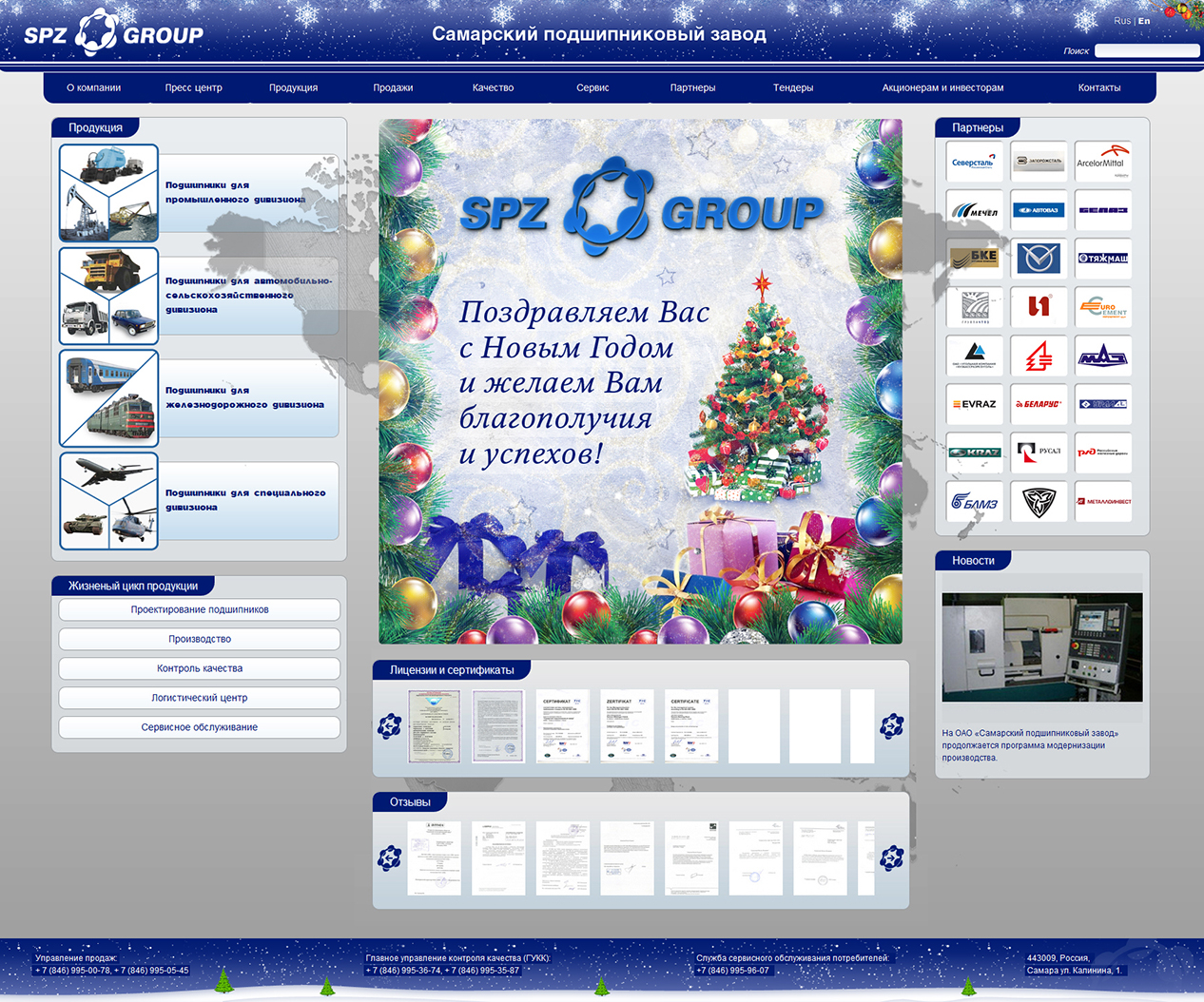Image resolution: width=1204 pixels, height=1002 pixels.
Task: Click the Поиск search input field
Action: click(1146, 51)
